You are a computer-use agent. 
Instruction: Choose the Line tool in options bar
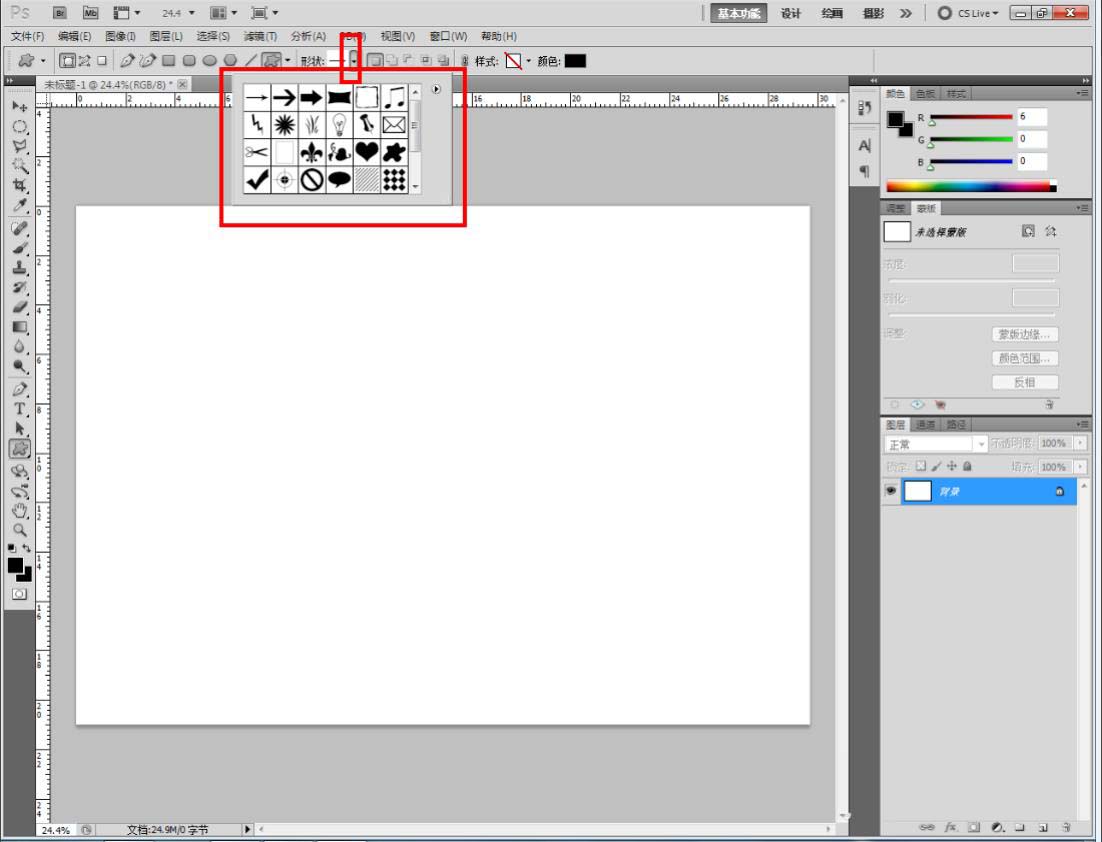250,61
